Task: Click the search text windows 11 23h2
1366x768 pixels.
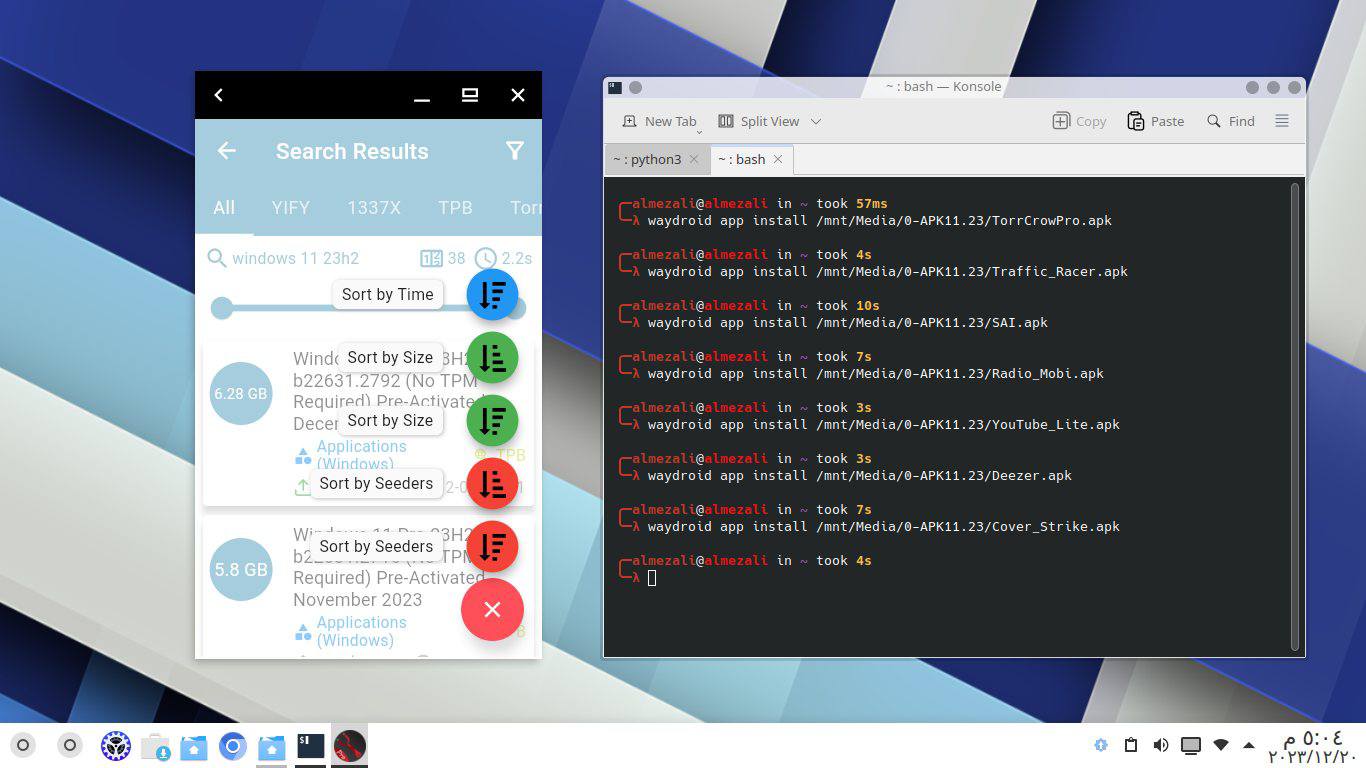Action: (x=295, y=258)
